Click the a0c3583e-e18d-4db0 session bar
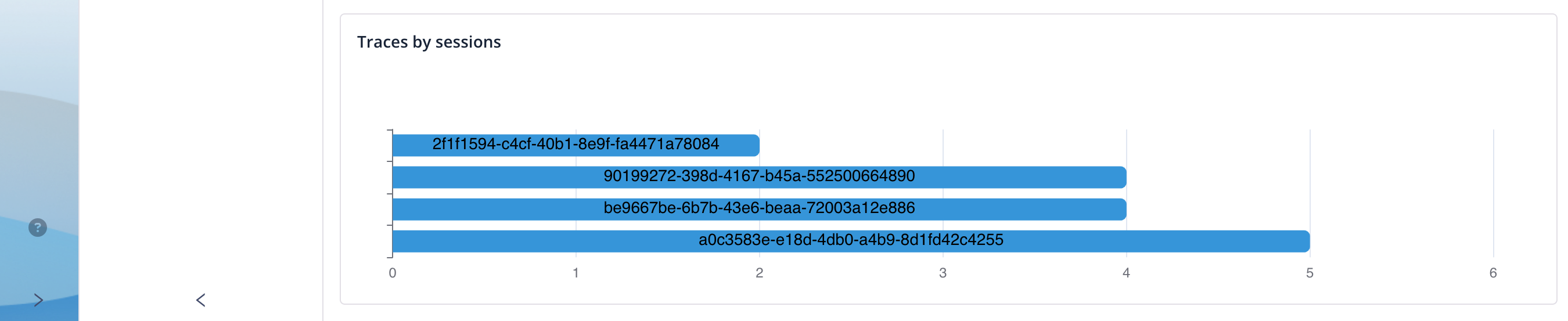Viewport: 1568px width, 321px height. coord(851,241)
